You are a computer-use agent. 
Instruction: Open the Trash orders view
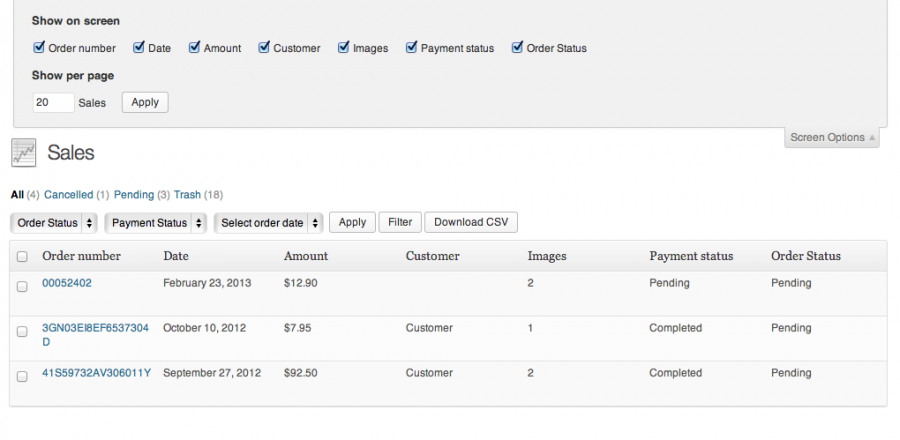click(x=187, y=195)
